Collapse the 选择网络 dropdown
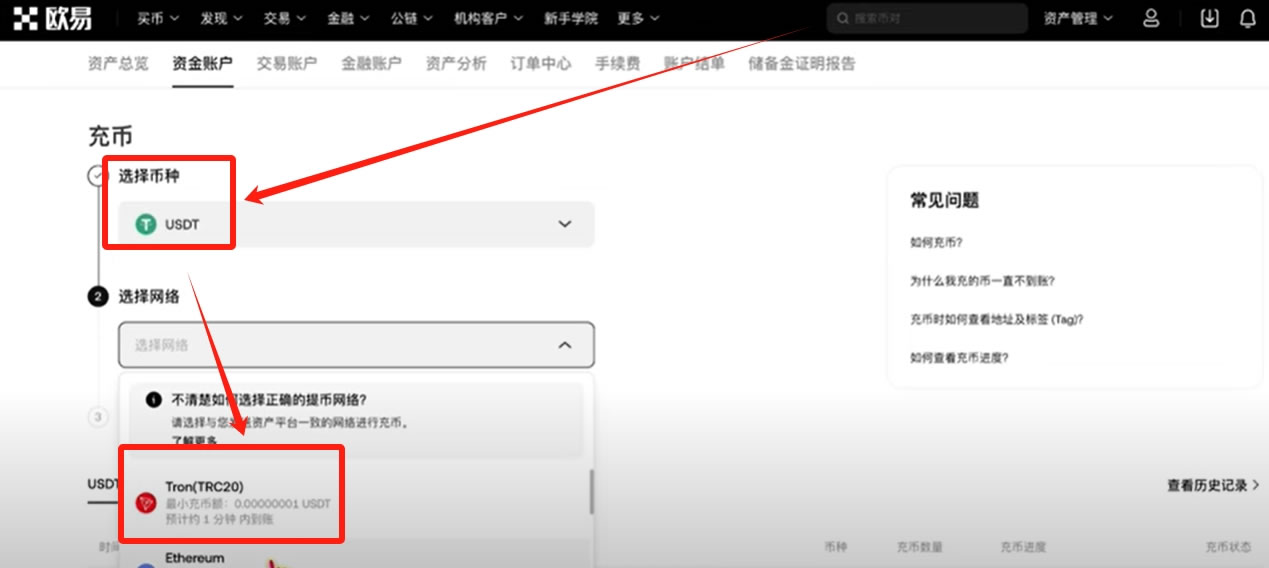The width and height of the screenshot is (1269, 568). click(x=356, y=345)
